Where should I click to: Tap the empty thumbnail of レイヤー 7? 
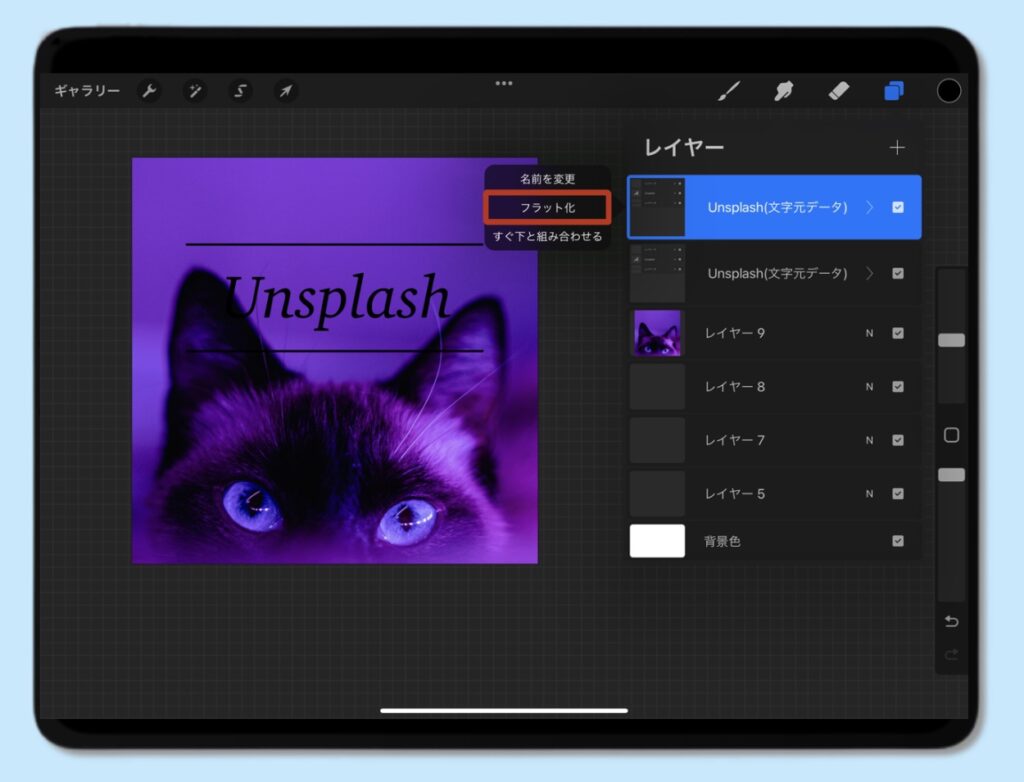[x=657, y=440]
